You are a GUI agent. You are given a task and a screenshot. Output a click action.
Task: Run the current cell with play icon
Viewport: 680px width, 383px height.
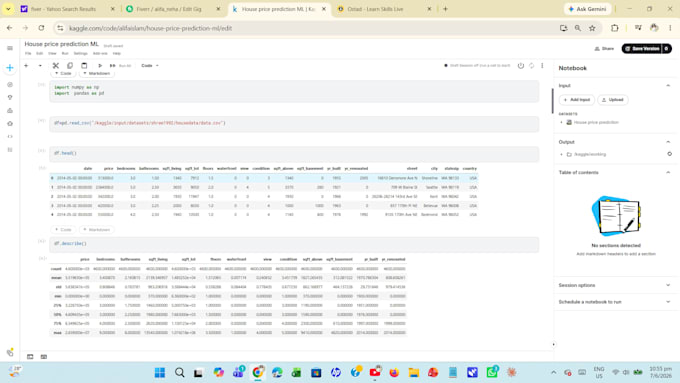(100, 65)
